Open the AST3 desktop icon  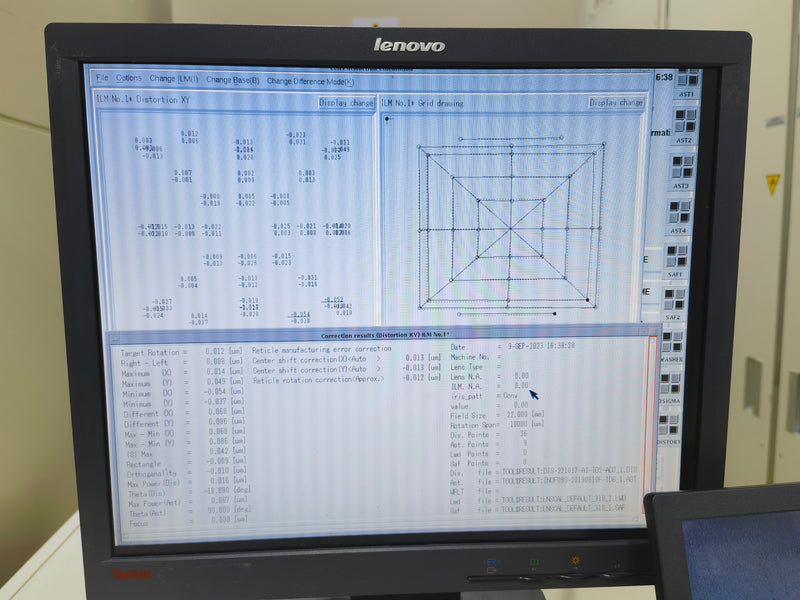[682, 172]
